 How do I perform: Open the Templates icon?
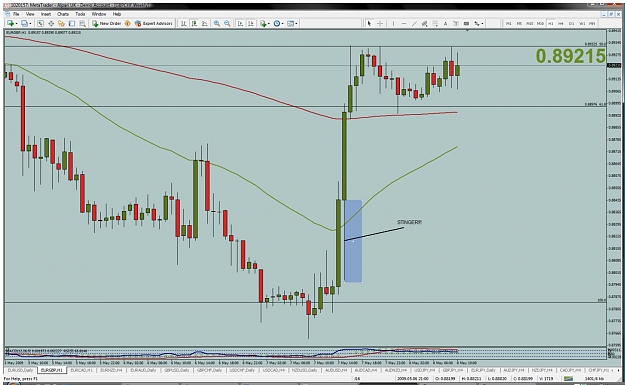290,24
